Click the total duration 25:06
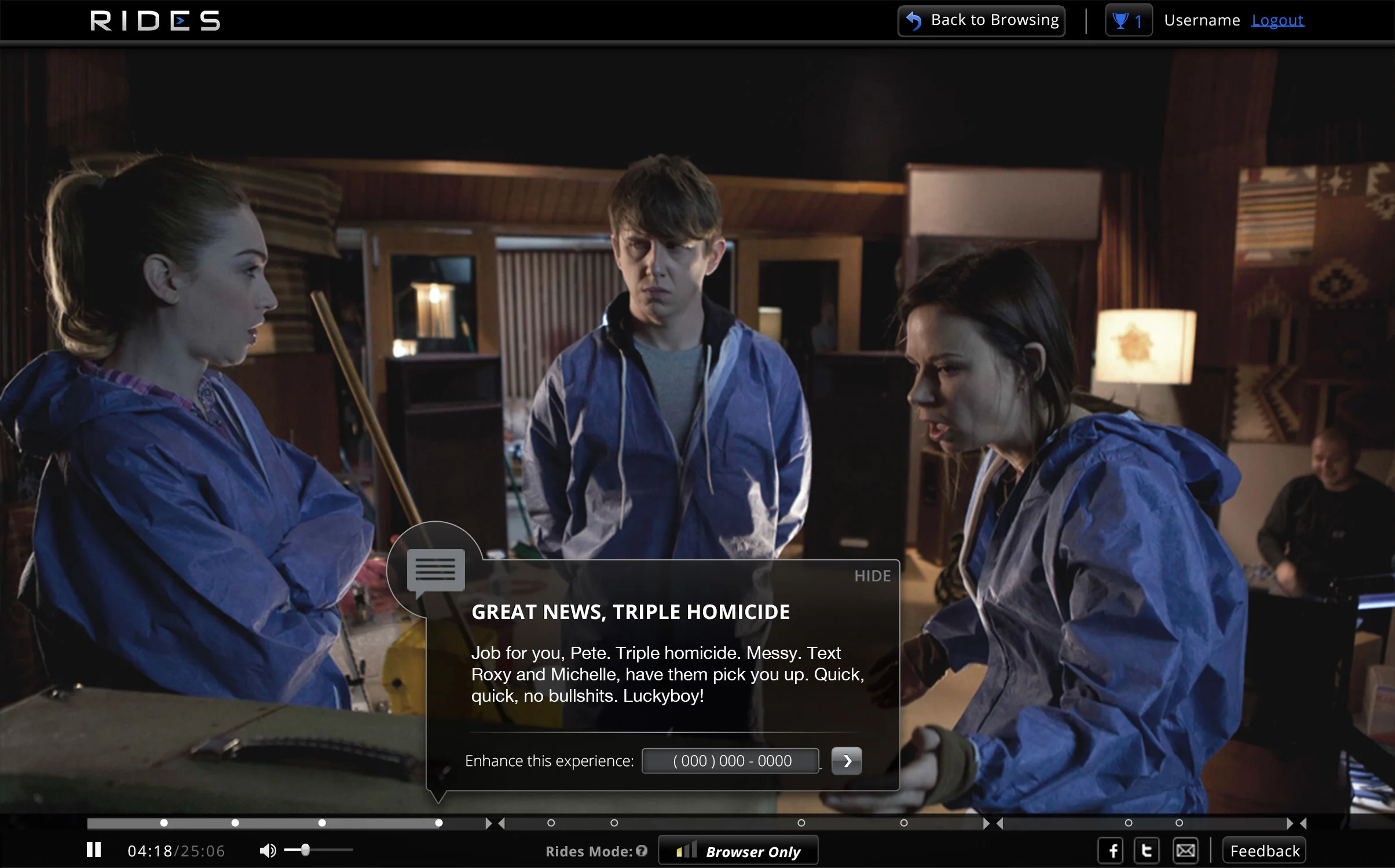The image size is (1395, 868). tap(202, 851)
